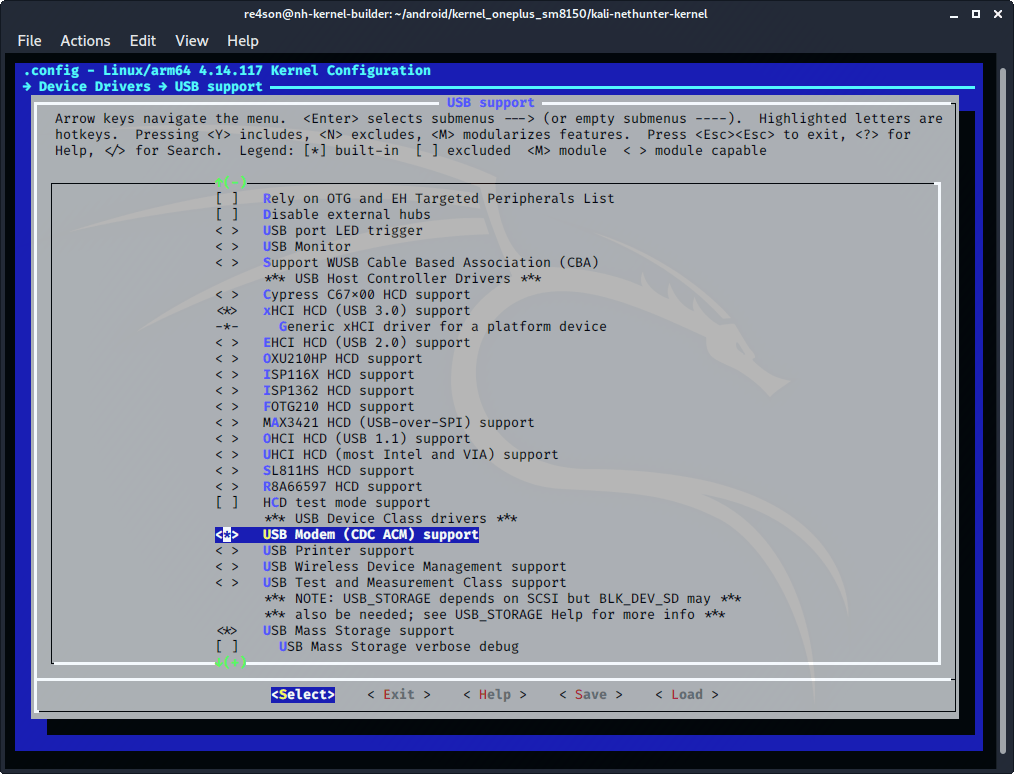Open the File menu

pyautogui.click(x=29, y=41)
